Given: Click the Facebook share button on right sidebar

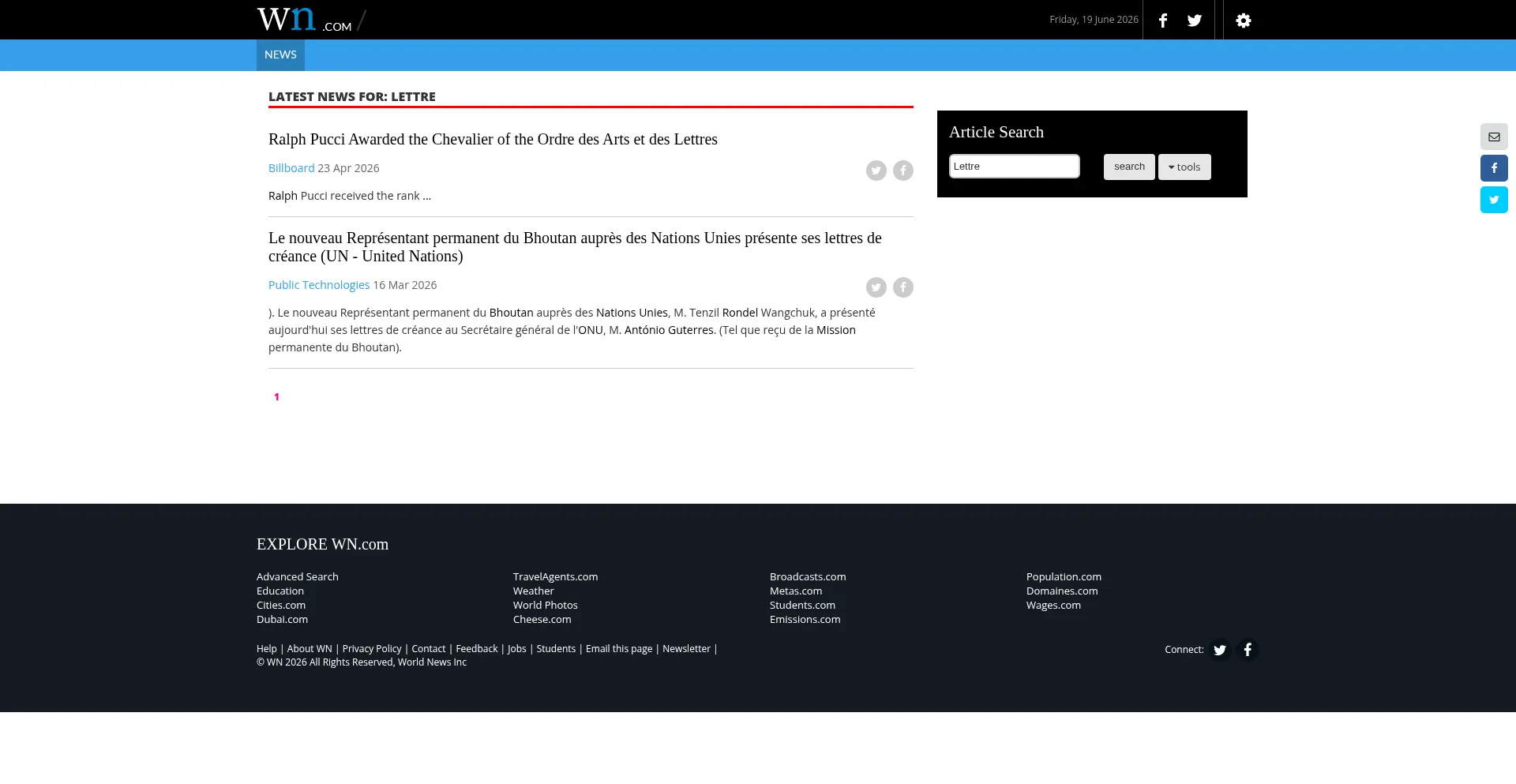Looking at the screenshot, I should pos(1494,168).
